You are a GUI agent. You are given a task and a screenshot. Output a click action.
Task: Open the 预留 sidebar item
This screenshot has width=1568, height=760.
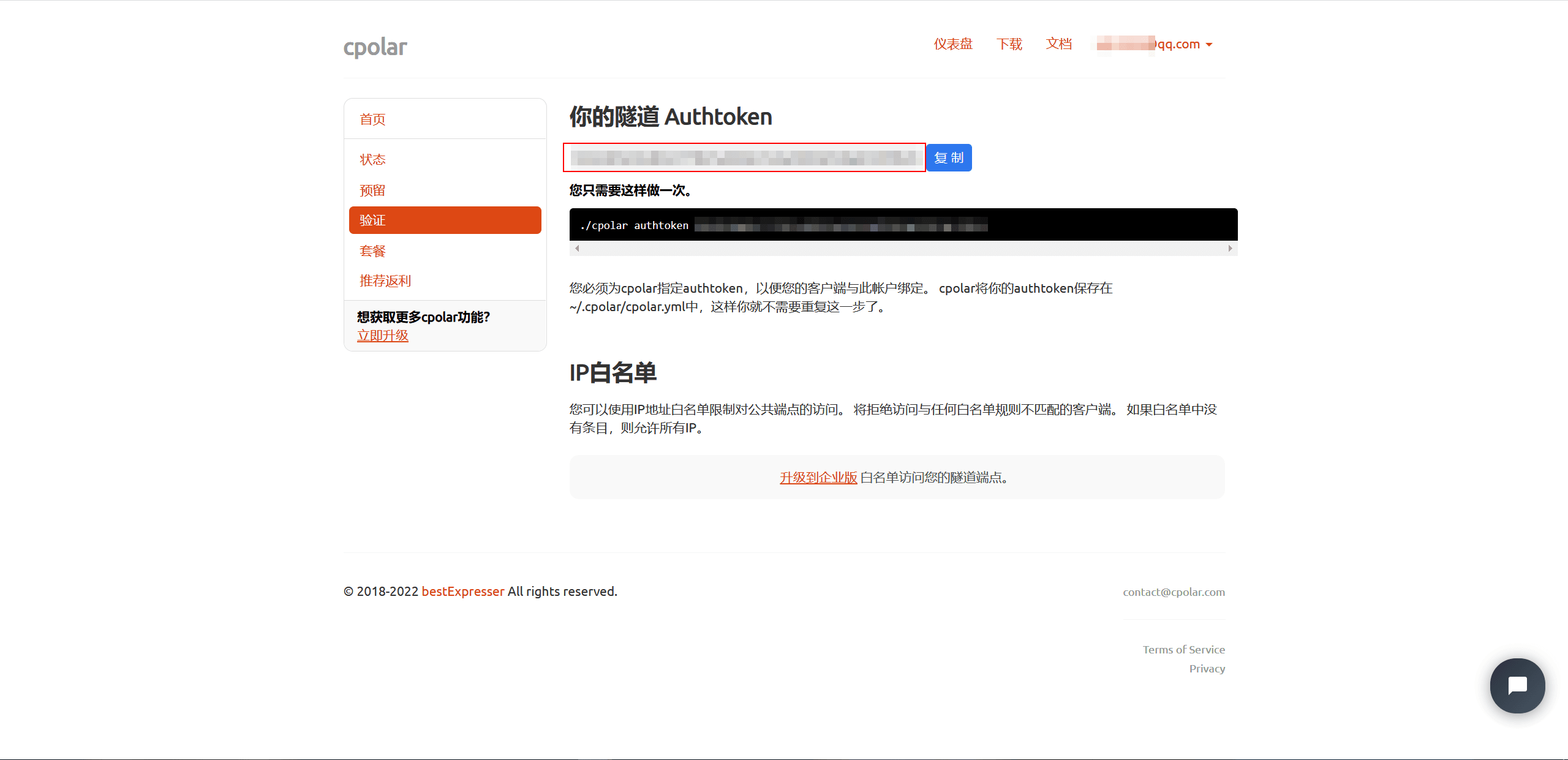pos(372,190)
